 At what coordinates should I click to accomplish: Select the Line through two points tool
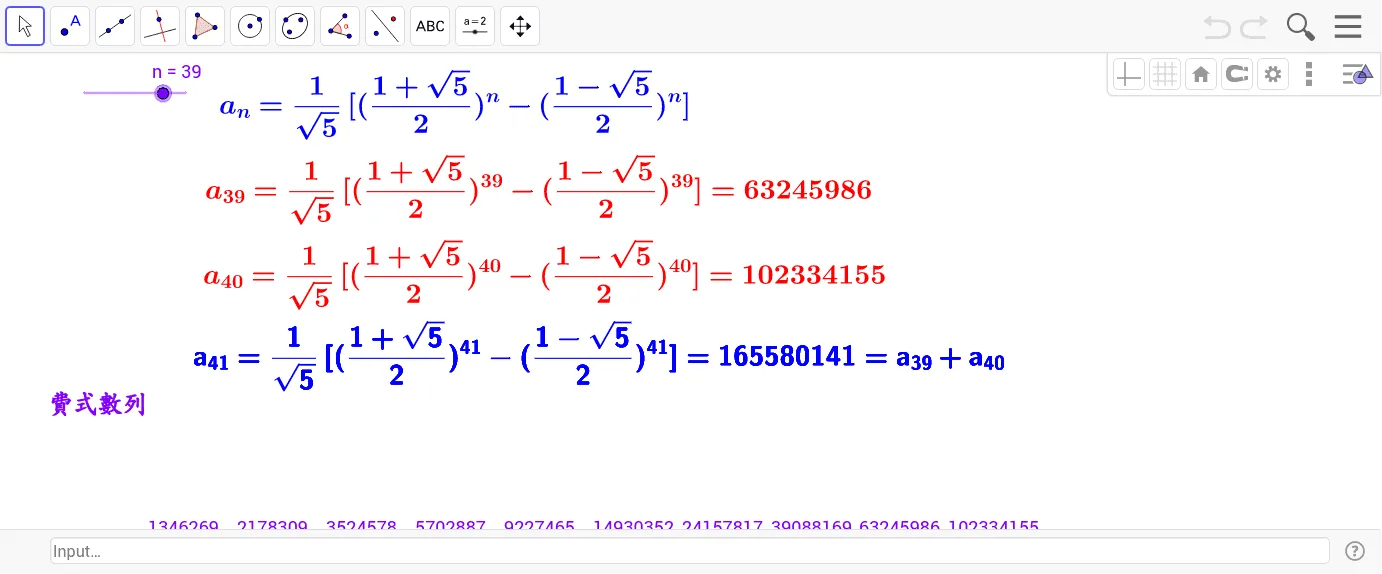(x=115, y=26)
